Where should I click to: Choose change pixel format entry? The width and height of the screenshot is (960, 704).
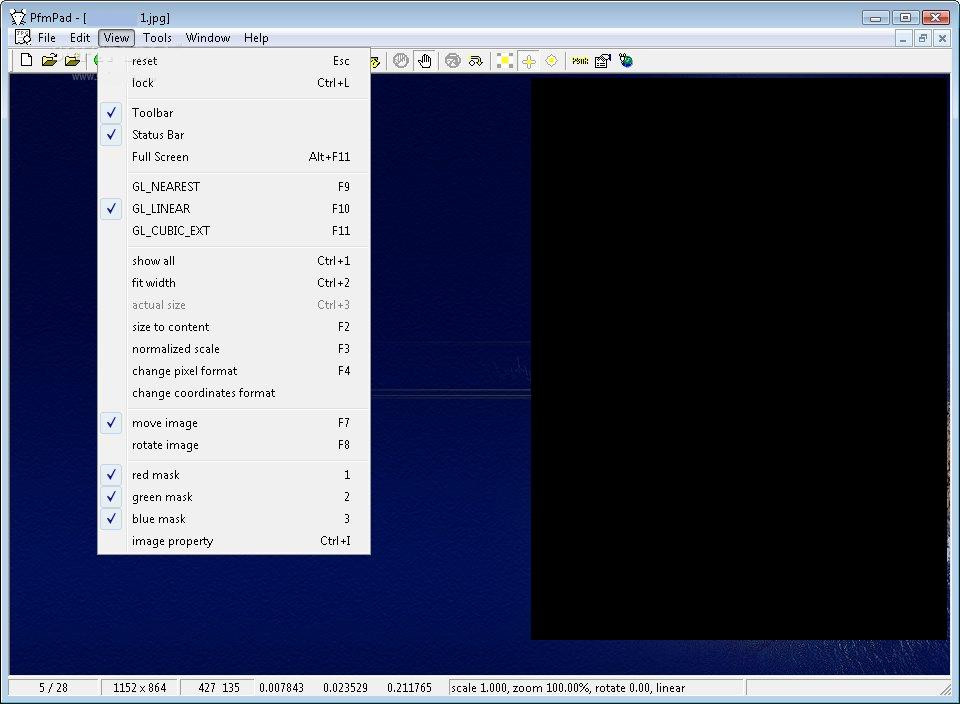coord(234,371)
